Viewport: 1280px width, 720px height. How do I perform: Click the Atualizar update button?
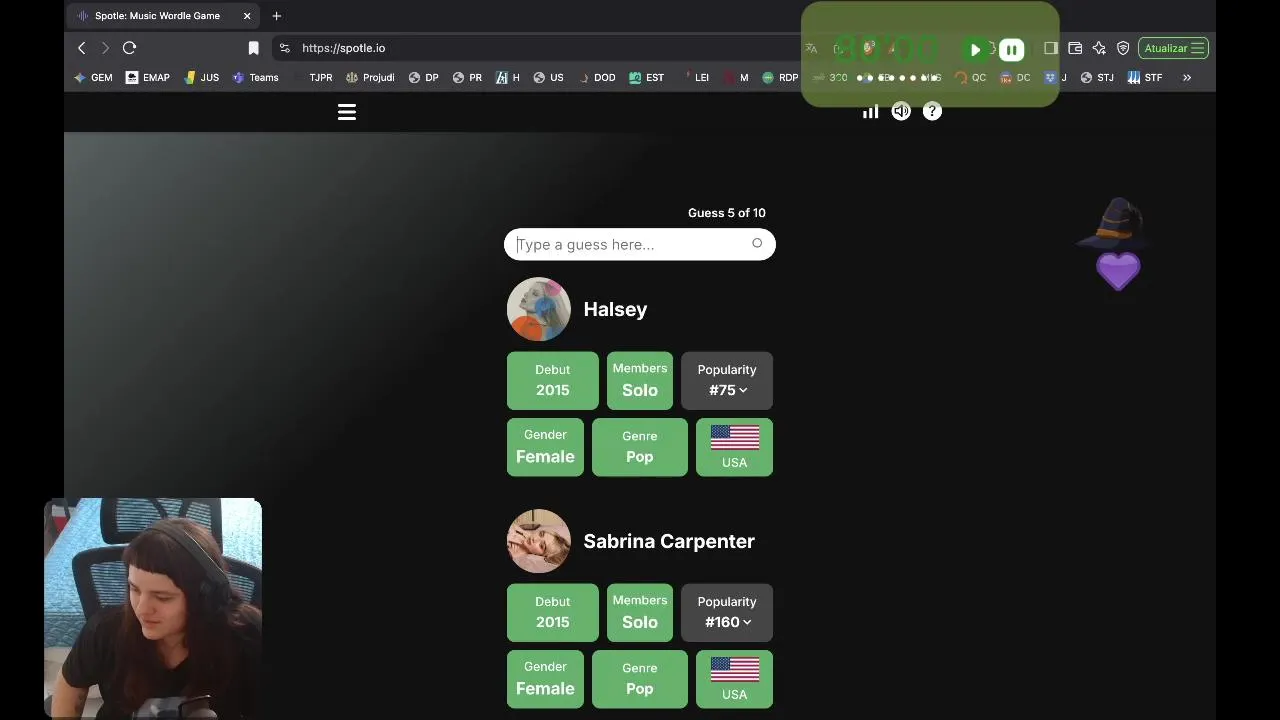1173,48
